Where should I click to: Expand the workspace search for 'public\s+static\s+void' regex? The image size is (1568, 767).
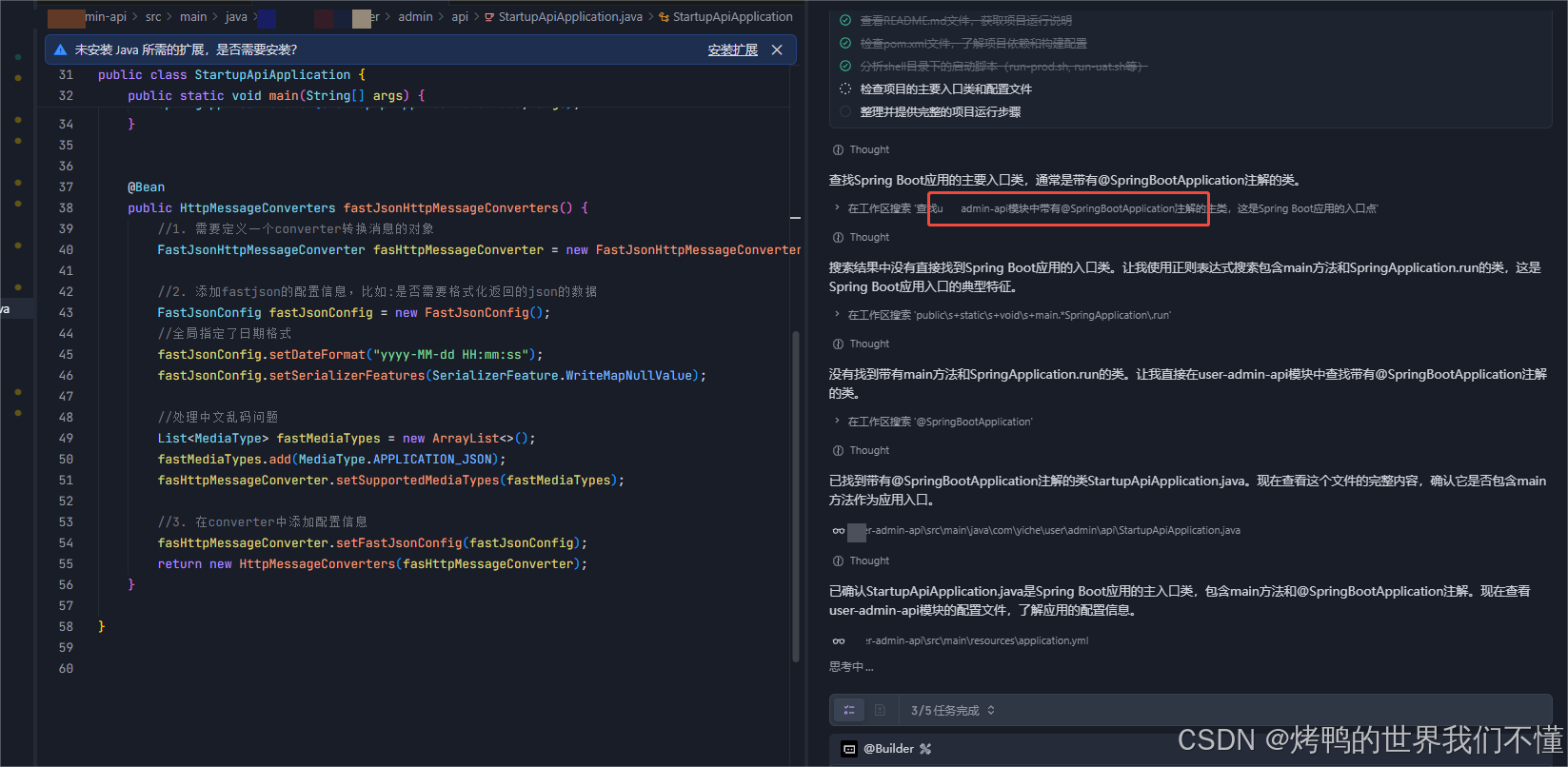pos(1002,315)
